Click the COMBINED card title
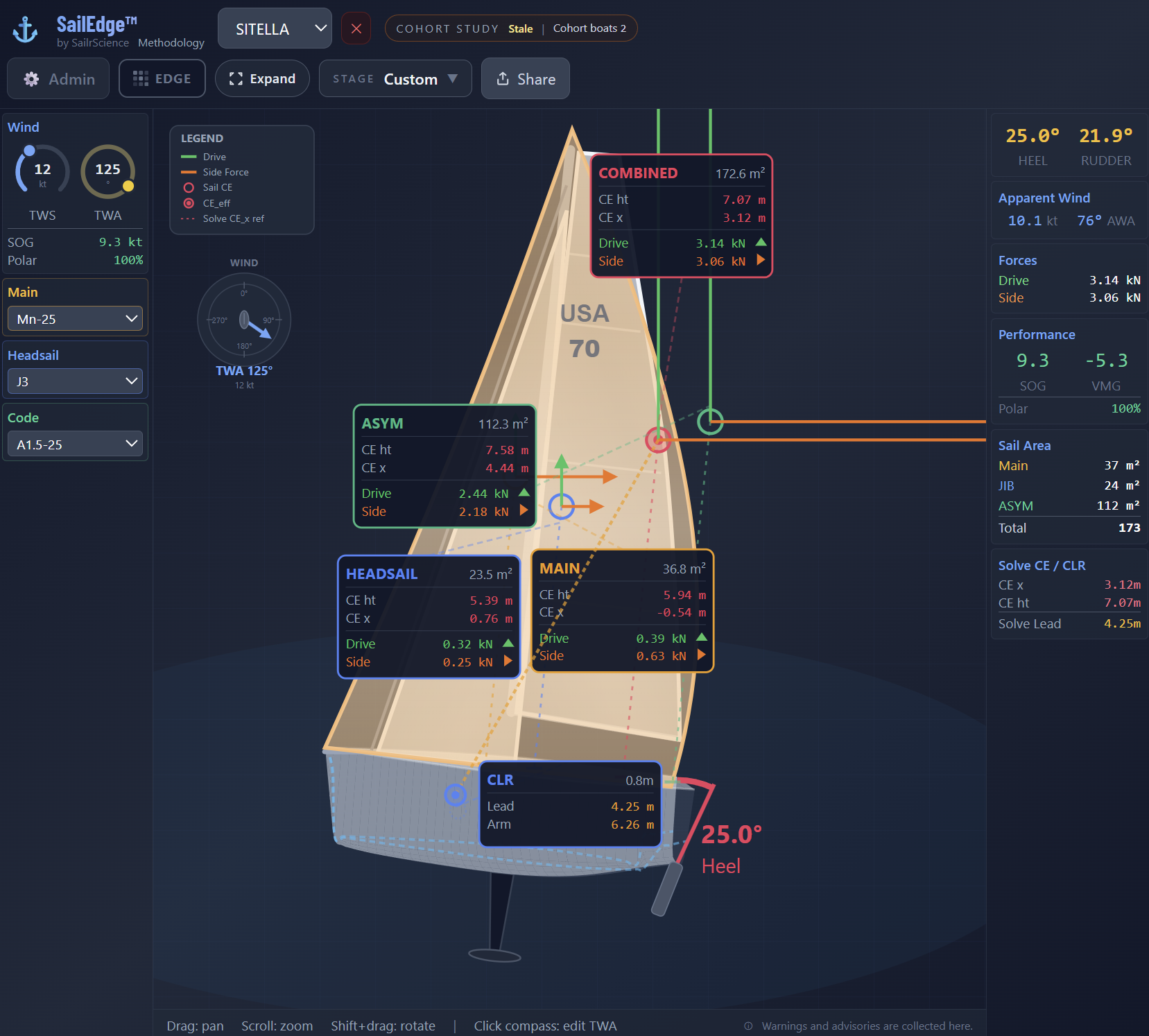 638,173
